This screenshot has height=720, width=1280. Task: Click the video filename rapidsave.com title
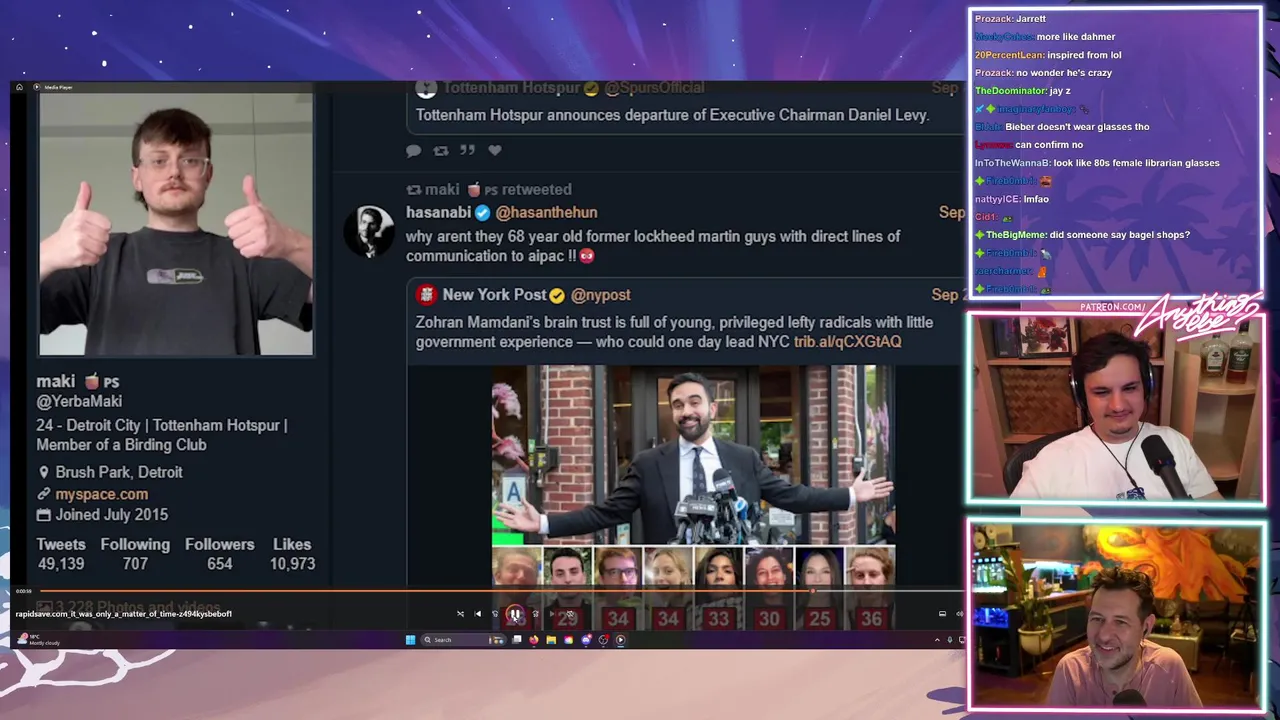(123, 614)
